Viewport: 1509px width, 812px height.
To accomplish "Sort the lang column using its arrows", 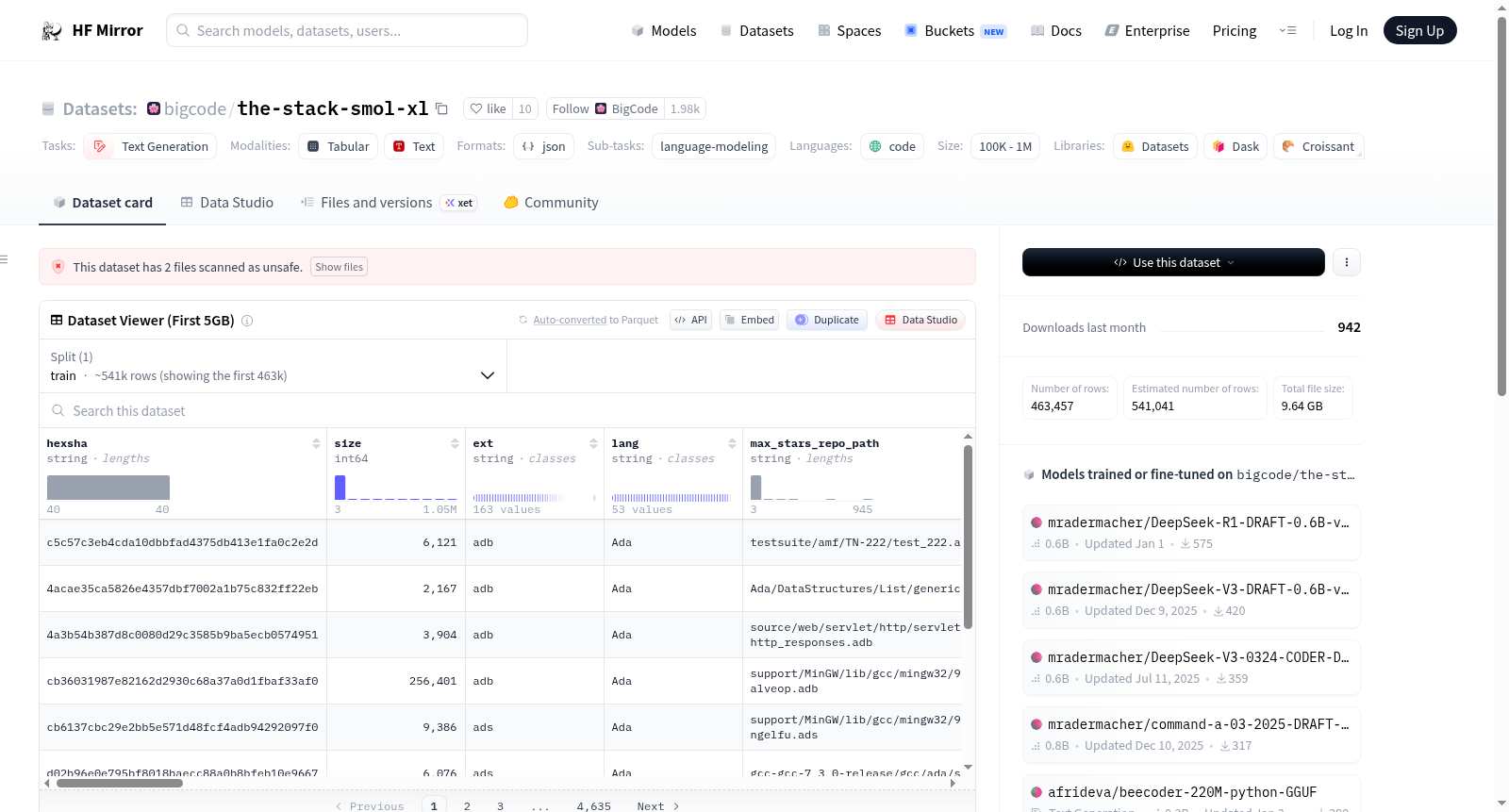I will (x=732, y=443).
